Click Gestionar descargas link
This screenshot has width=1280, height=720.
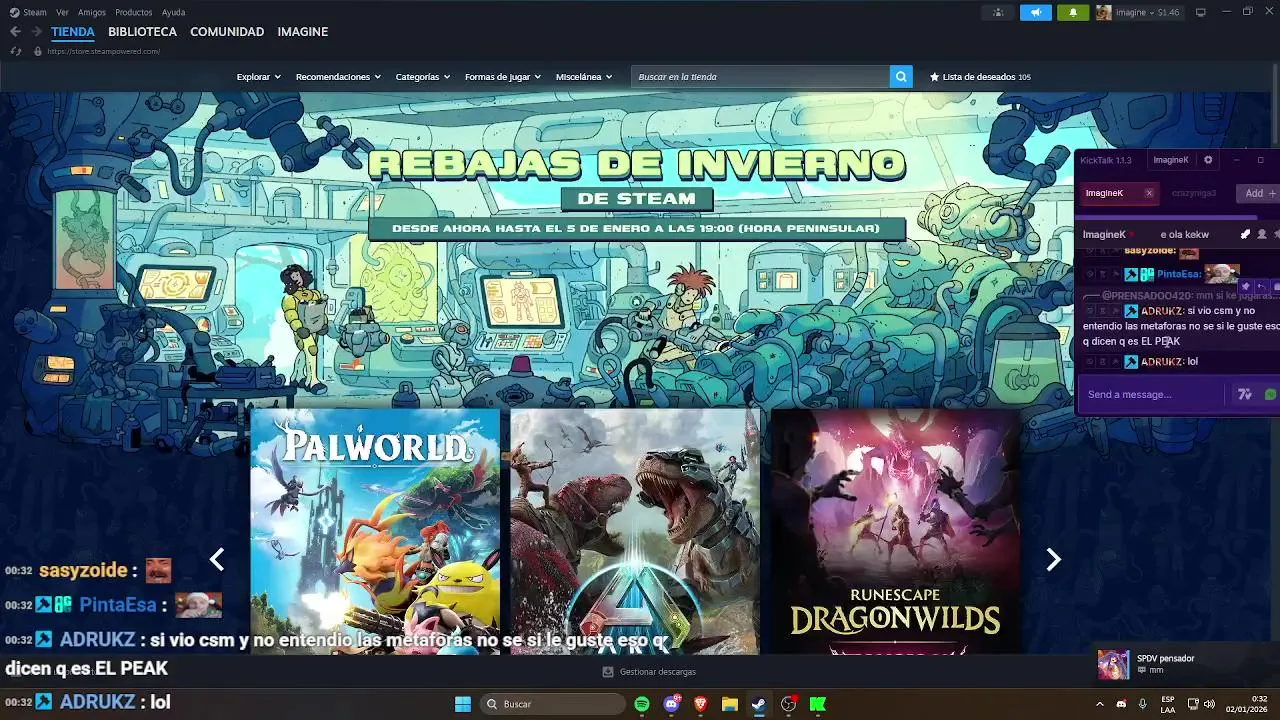[x=657, y=672]
